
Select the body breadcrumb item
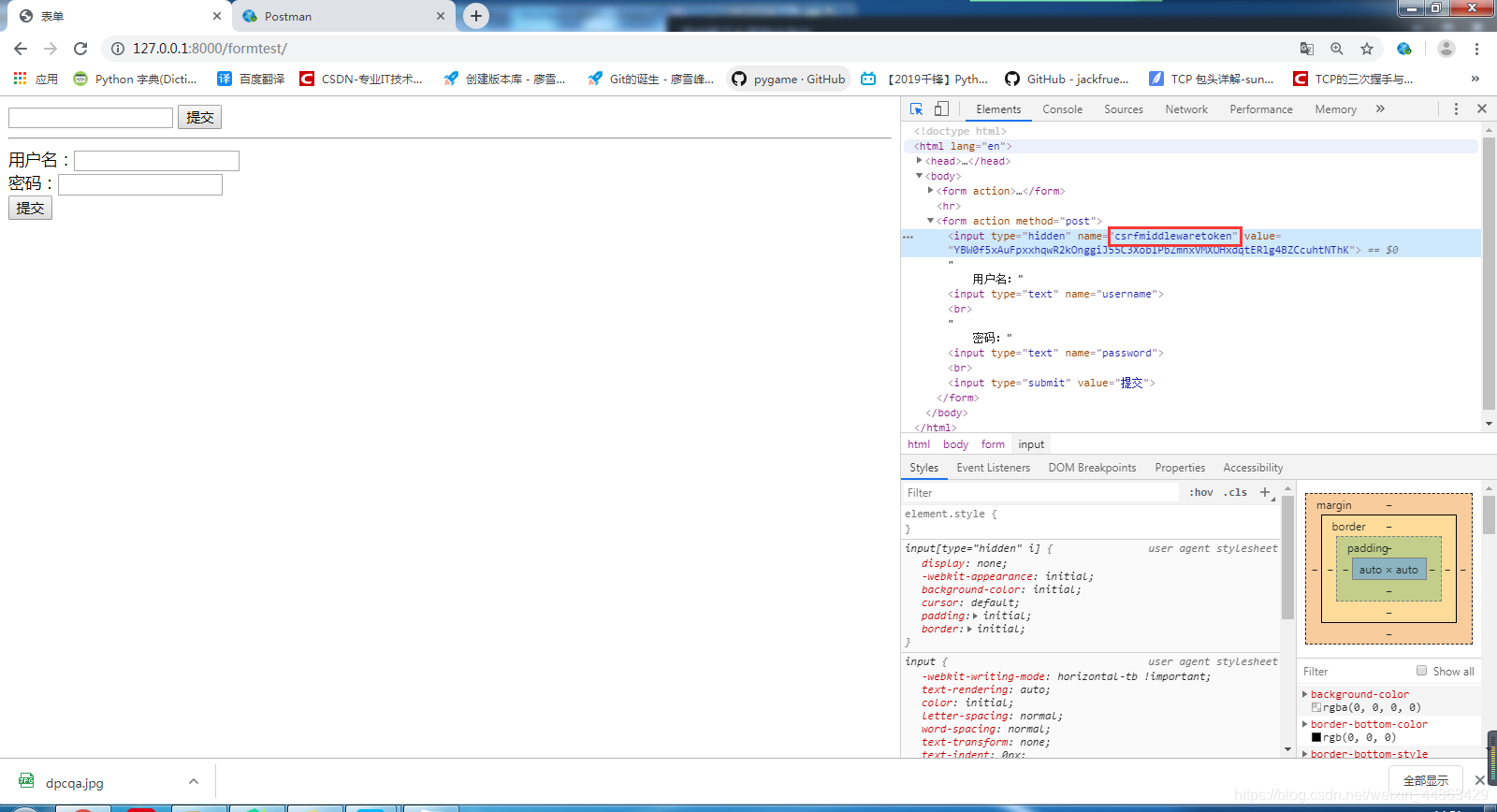(955, 444)
